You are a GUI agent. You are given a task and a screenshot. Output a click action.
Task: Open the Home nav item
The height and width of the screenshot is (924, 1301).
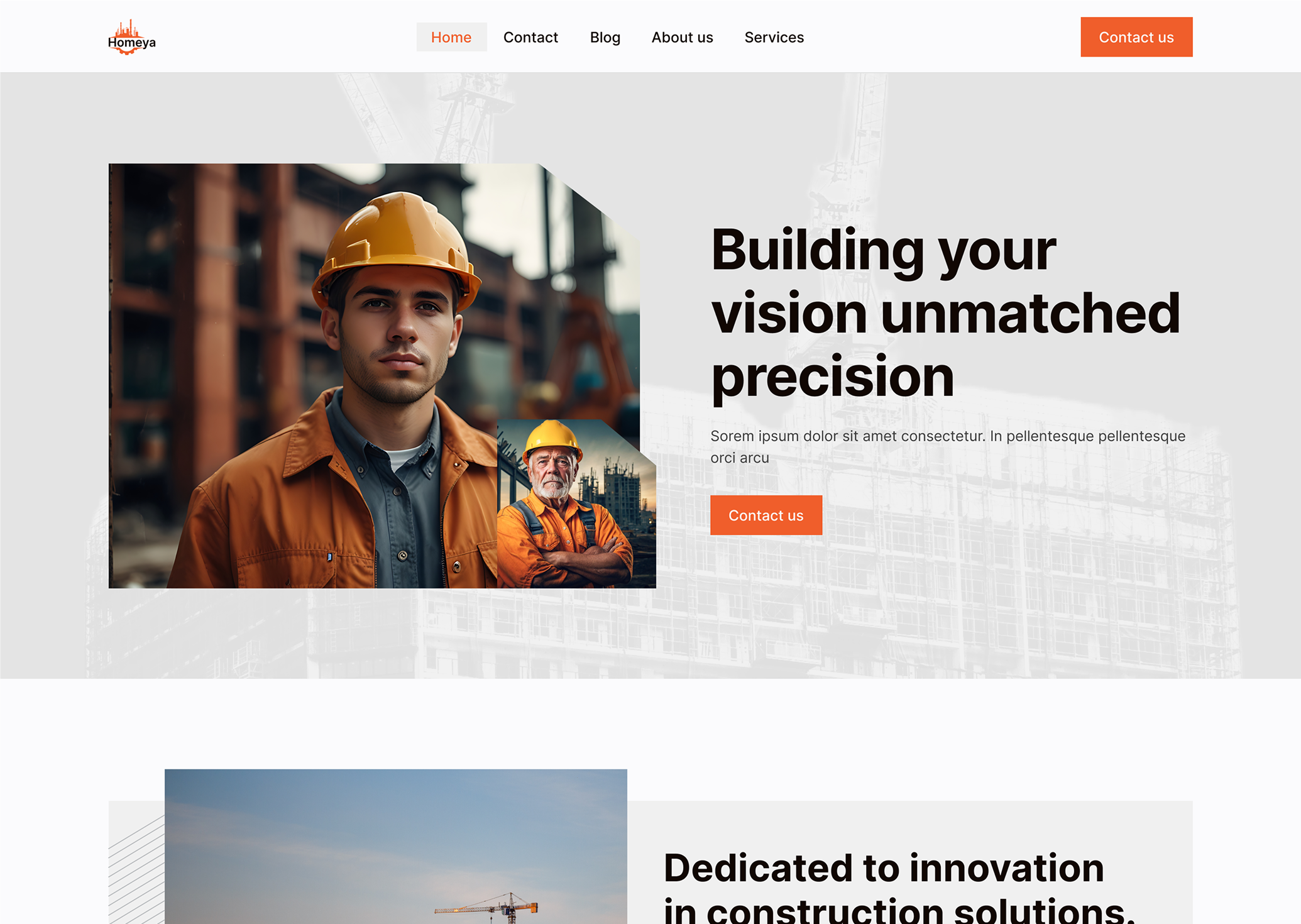tap(451, 37)
